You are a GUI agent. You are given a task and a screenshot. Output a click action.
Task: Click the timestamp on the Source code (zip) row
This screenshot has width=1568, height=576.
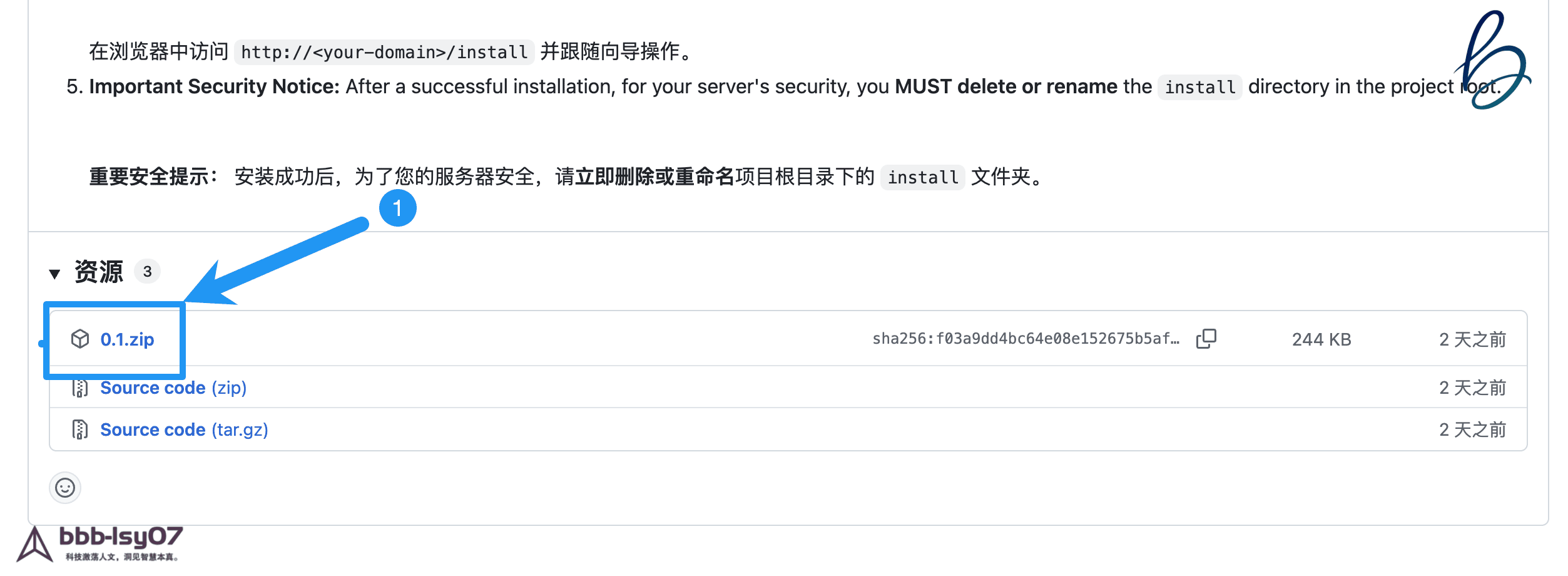coord(1472,388)
